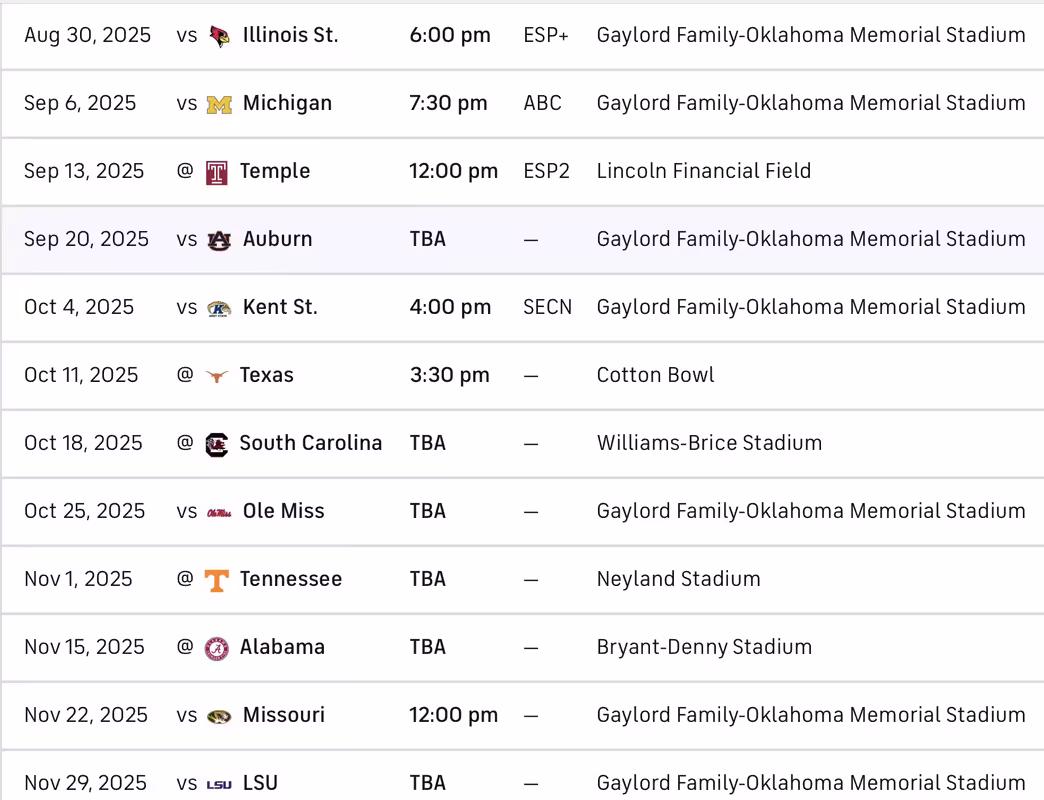Click the Texas Longhorns logo
Screen dimensions: 1044x800
[216, 376]
